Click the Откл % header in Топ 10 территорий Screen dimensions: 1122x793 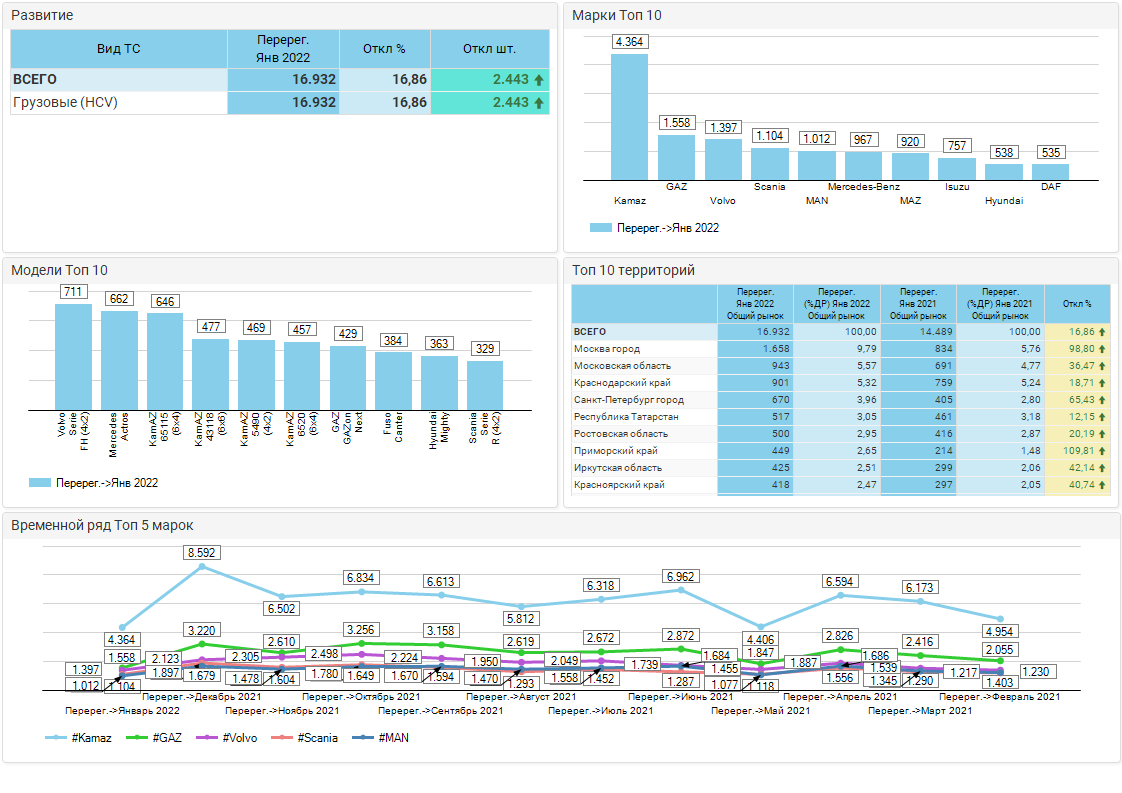tap(1076, 303)
